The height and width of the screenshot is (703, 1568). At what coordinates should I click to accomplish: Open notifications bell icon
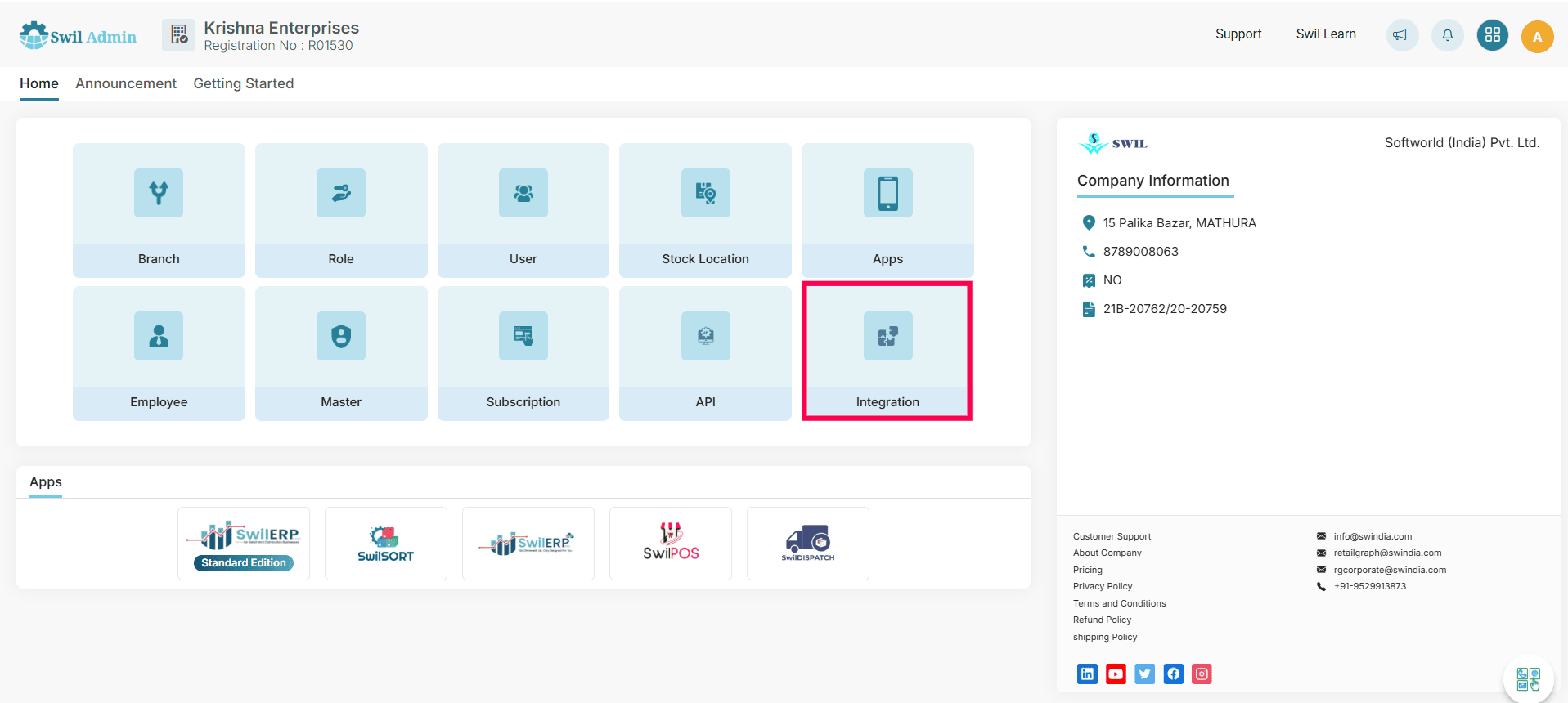click(1447, 35)
